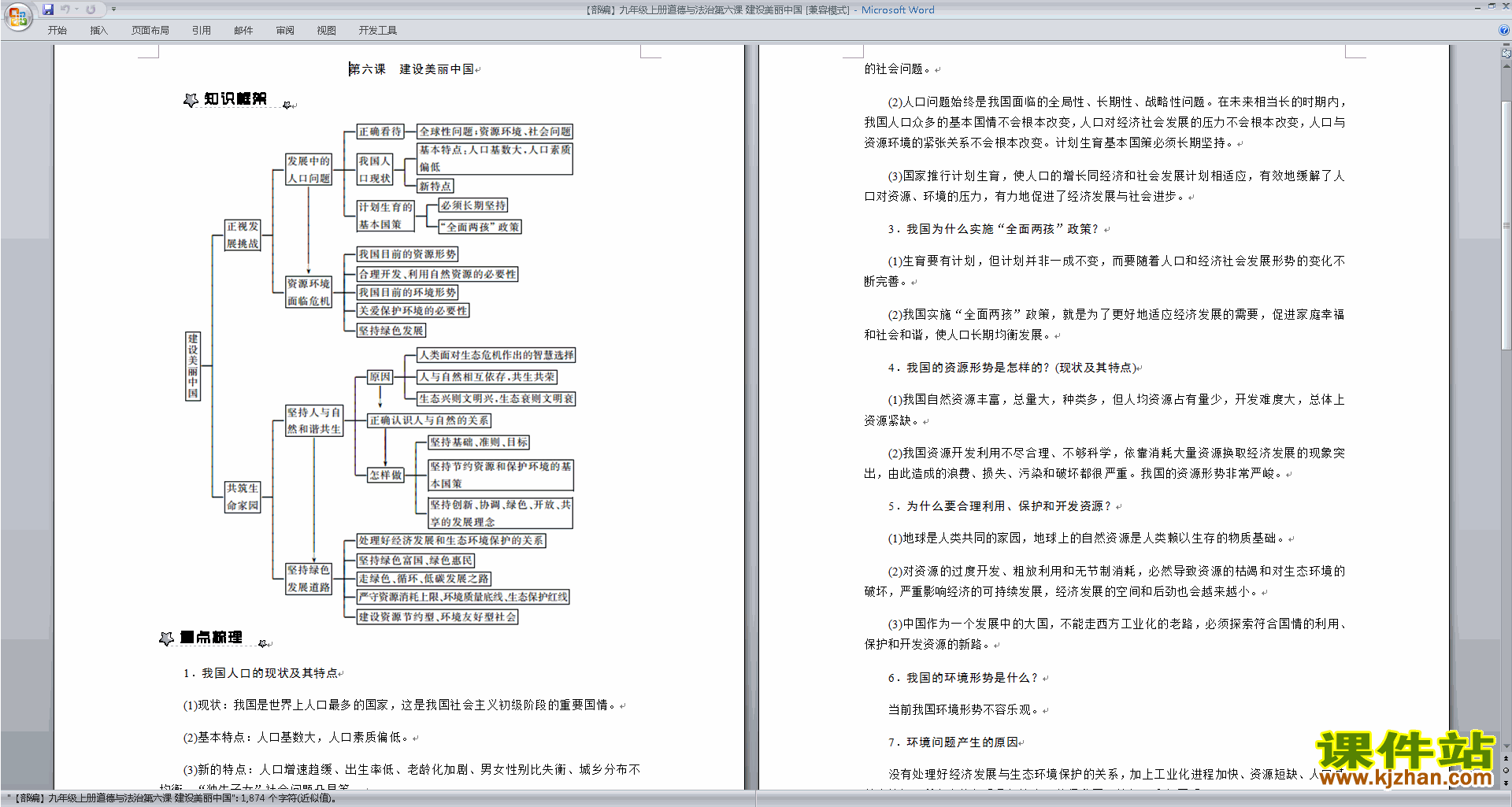The width and height of the screenshot is (1512, 807).
Task: Click the 正确认识人与自然的关系 diagram box
Action: [429, 420]
